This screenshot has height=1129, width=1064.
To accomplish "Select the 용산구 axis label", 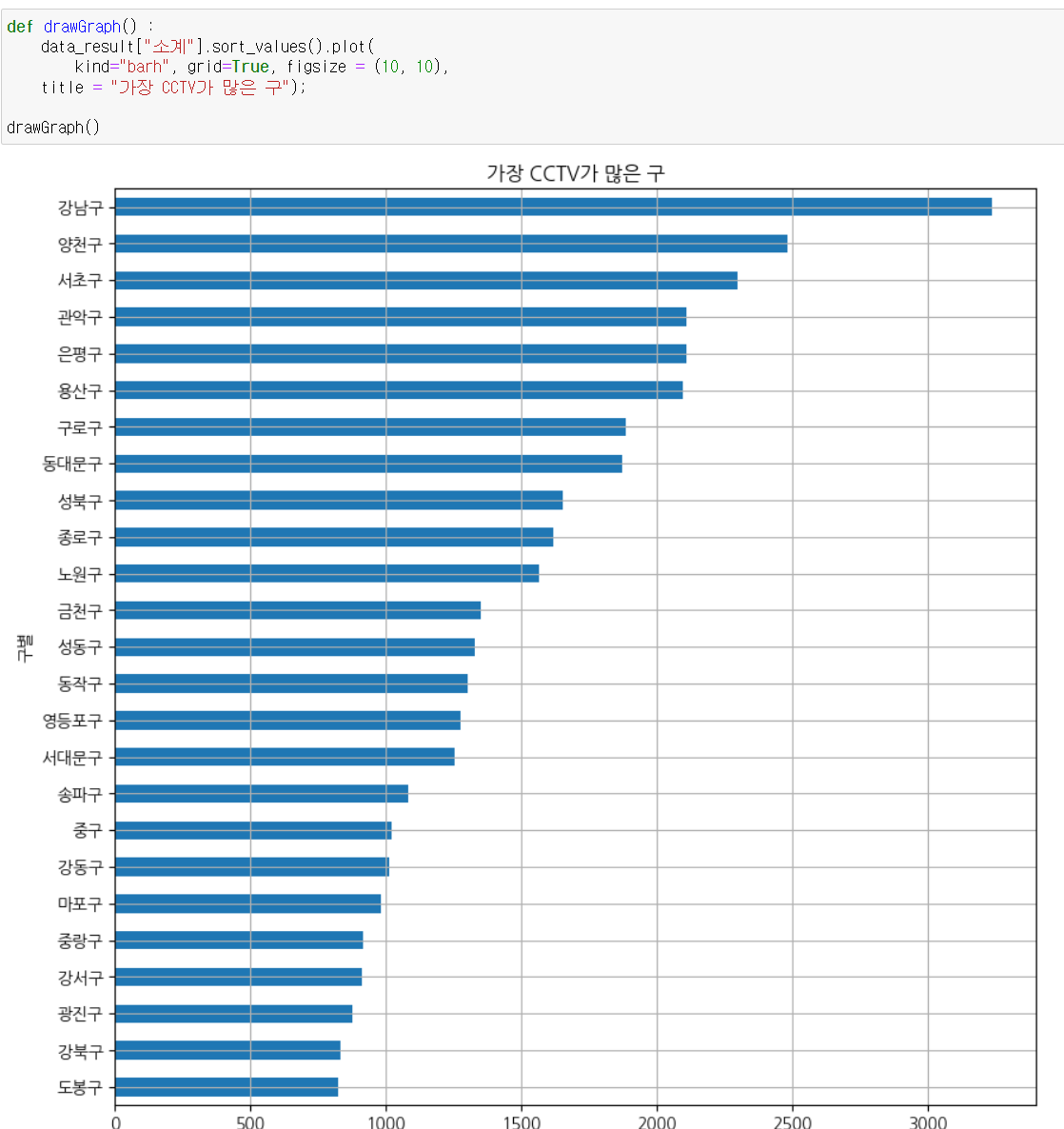I will coord(81,391).
